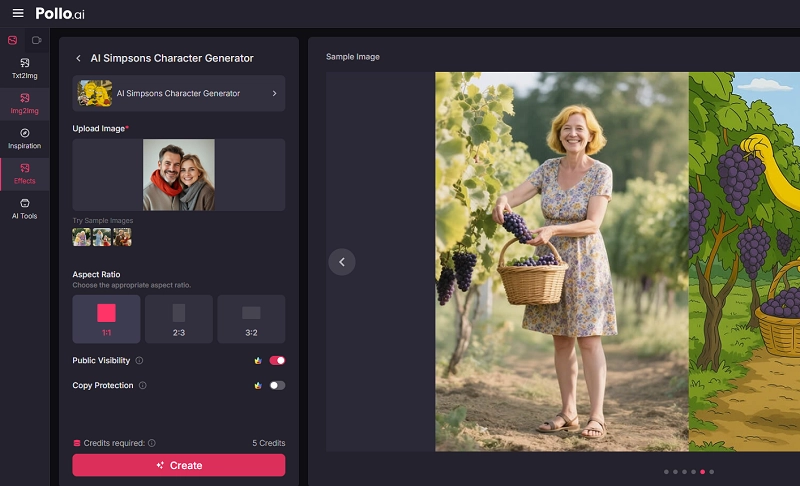Choose the 3:2 aspect ratio
800x486 pixels.
pyautogui.click(x=251, y=318)
